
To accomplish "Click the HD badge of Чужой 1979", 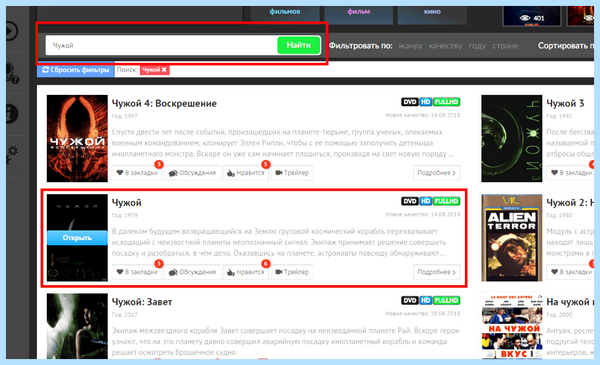I will 426,201.
